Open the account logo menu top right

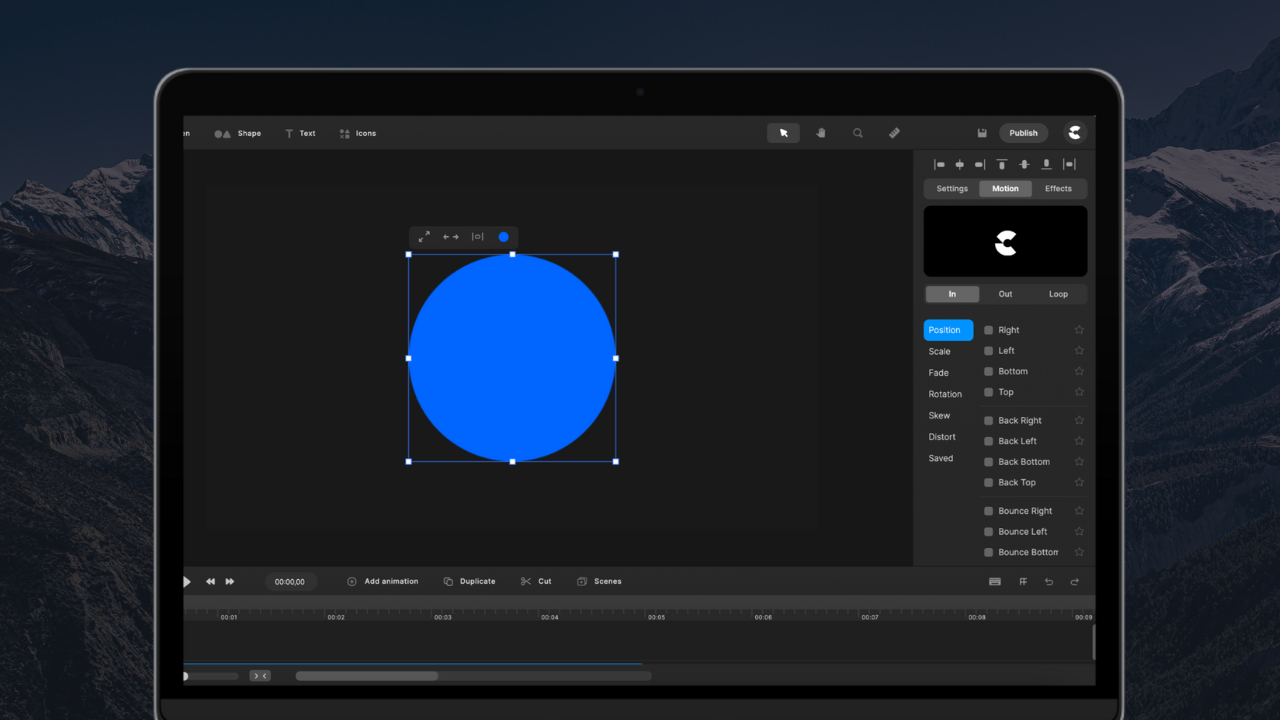click(1074, 133)
